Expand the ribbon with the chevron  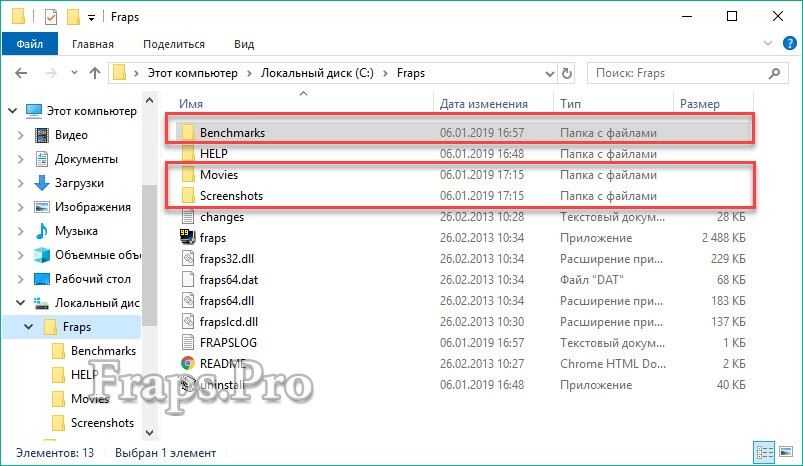click(768, 43)
